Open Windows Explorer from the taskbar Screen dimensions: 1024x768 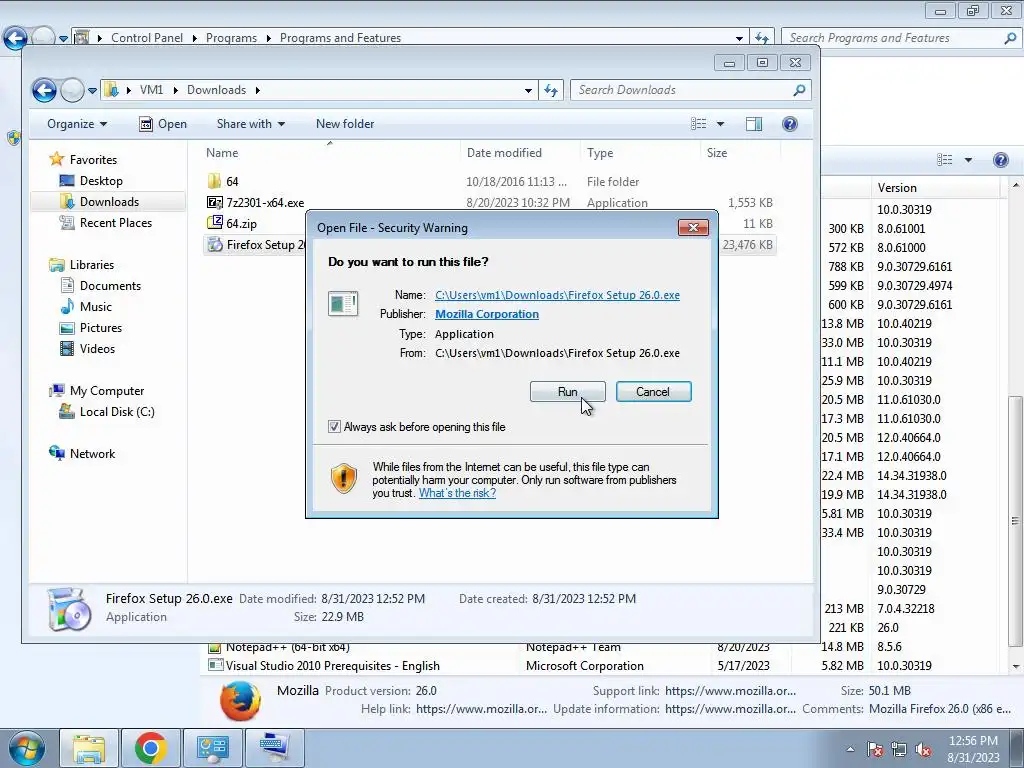pyautogui.click(x=89, y=748)
